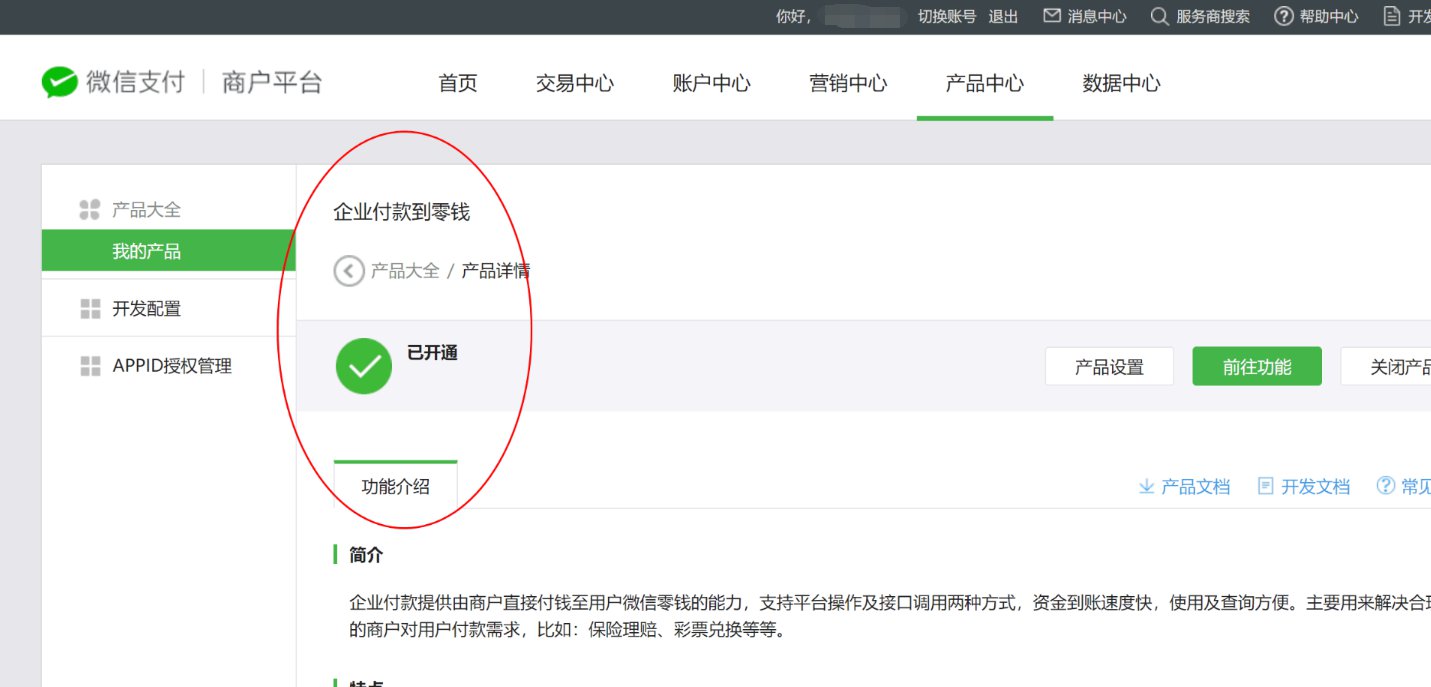This screenshot has height=687, width=1431.
Task: Click the 开发配置 grid icon
Action: pyautogui.click(x=90, y=309)
